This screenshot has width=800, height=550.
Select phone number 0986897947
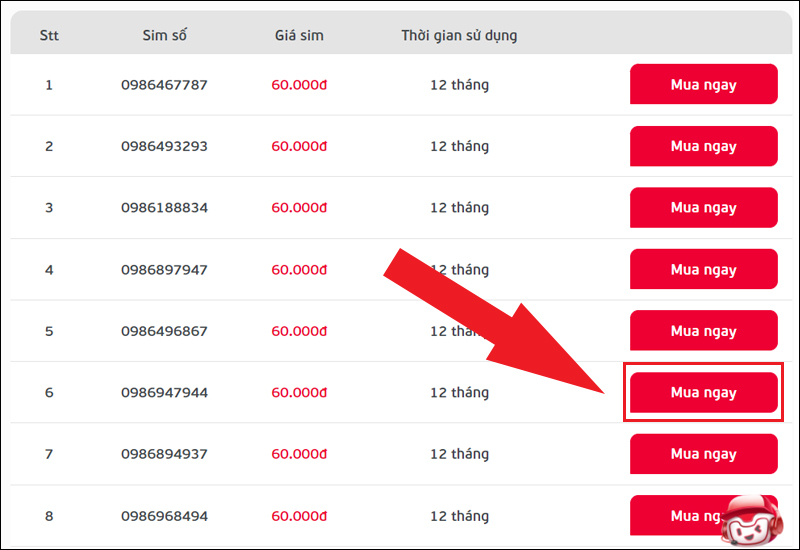tap(164, 270)
